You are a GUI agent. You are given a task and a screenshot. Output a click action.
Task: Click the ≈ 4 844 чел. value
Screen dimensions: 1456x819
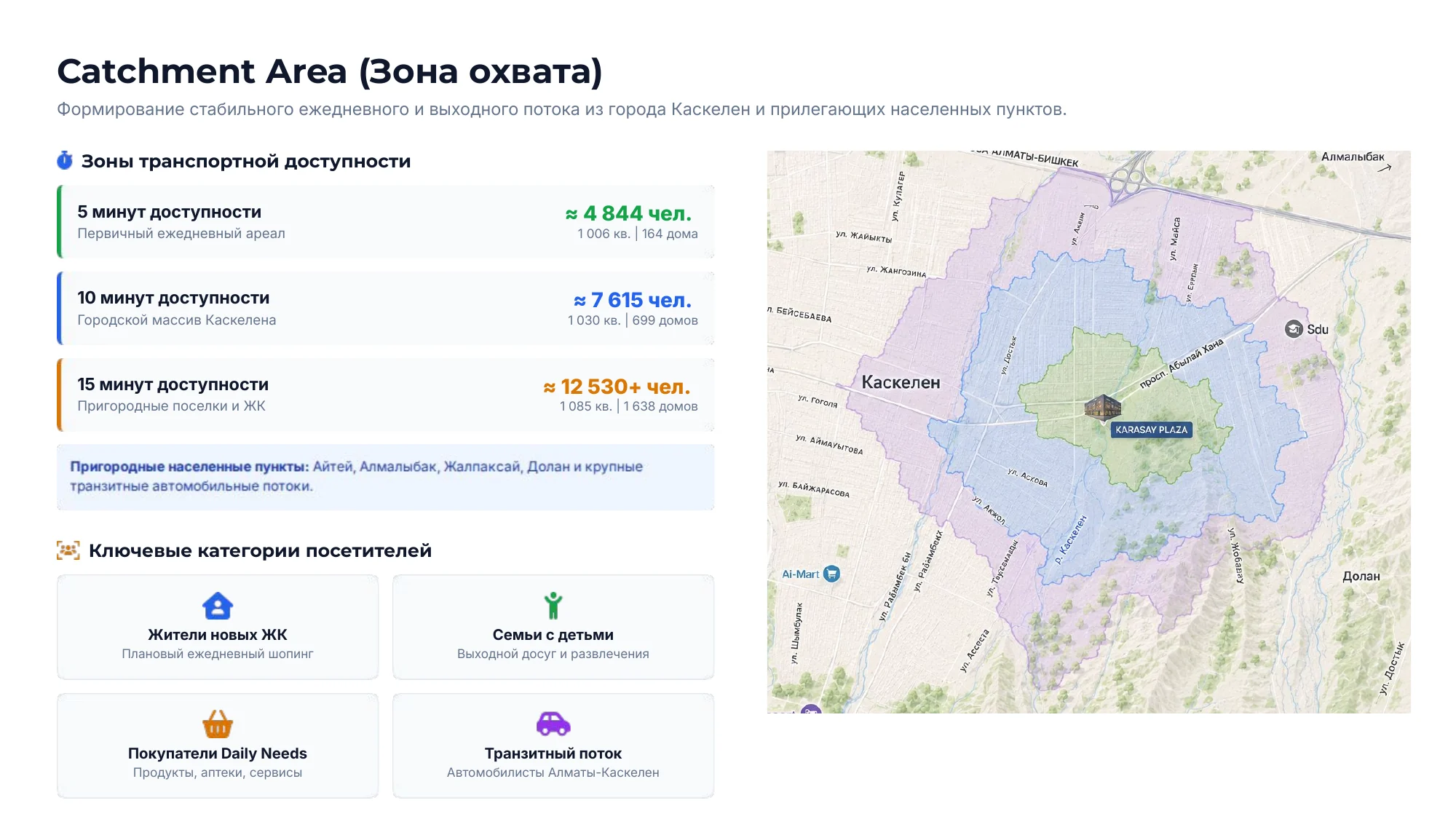(x=629, y=213)
